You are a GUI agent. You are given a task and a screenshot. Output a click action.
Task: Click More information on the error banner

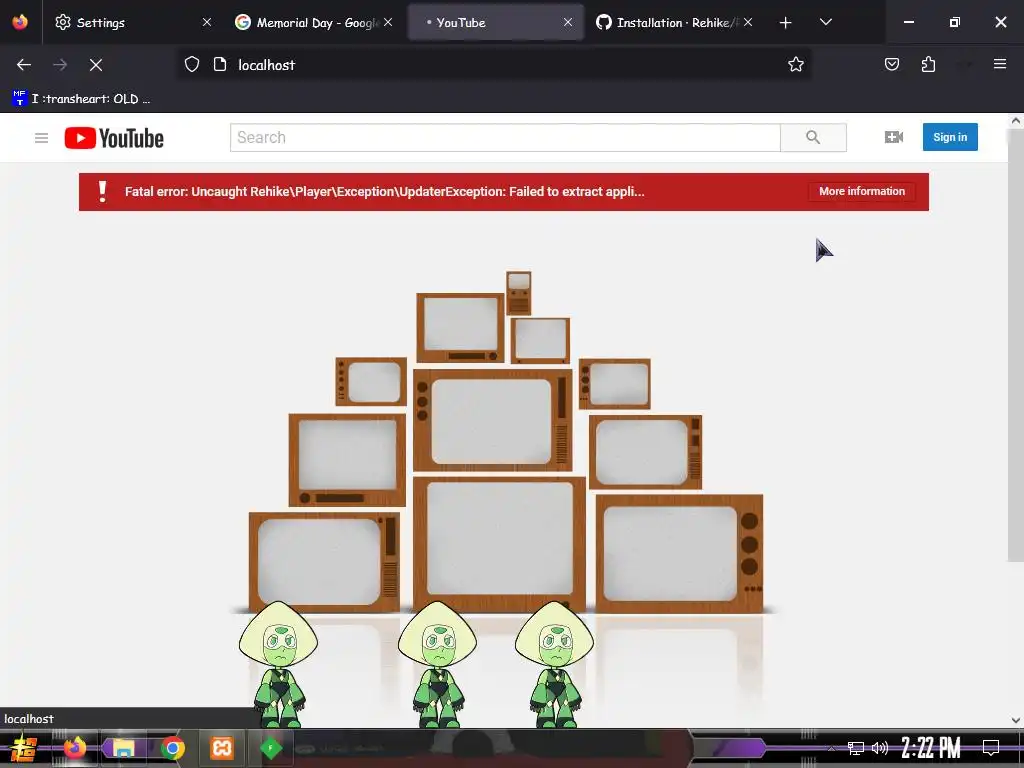(862, 191)
